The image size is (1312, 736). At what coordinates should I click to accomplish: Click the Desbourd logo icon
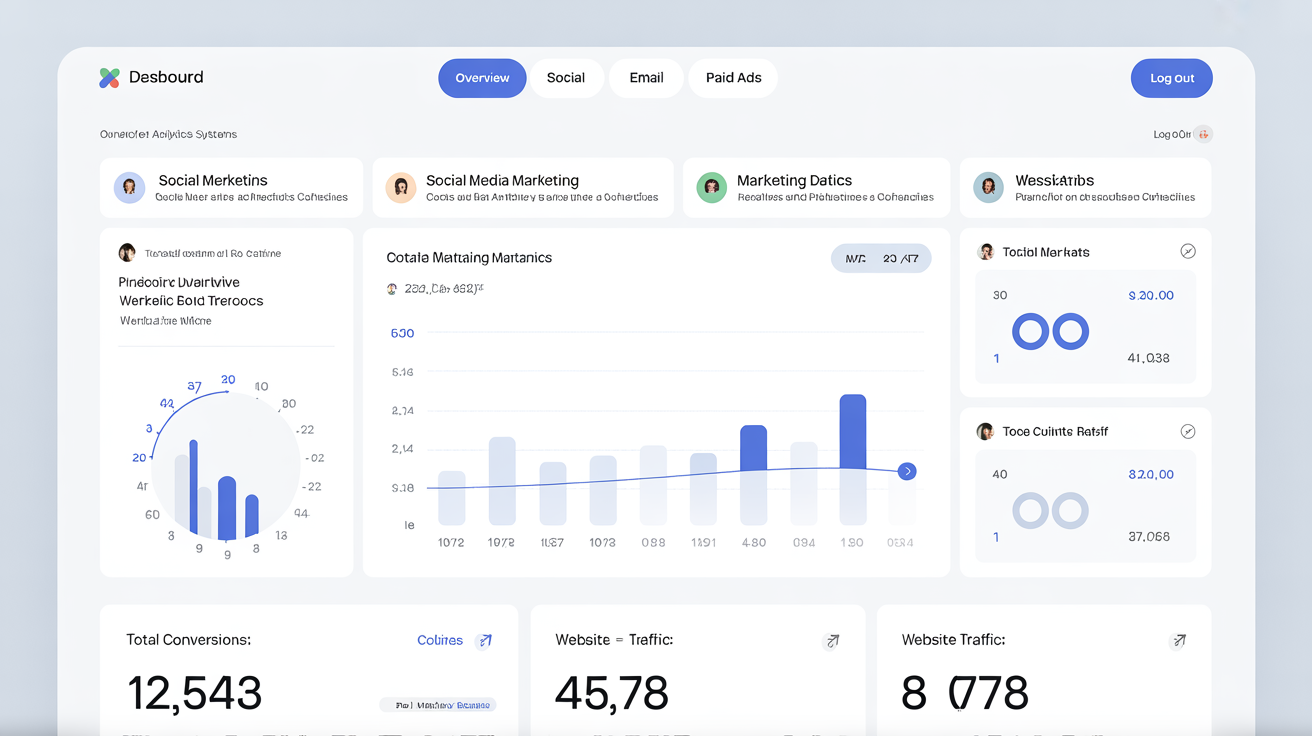(109, 77)
